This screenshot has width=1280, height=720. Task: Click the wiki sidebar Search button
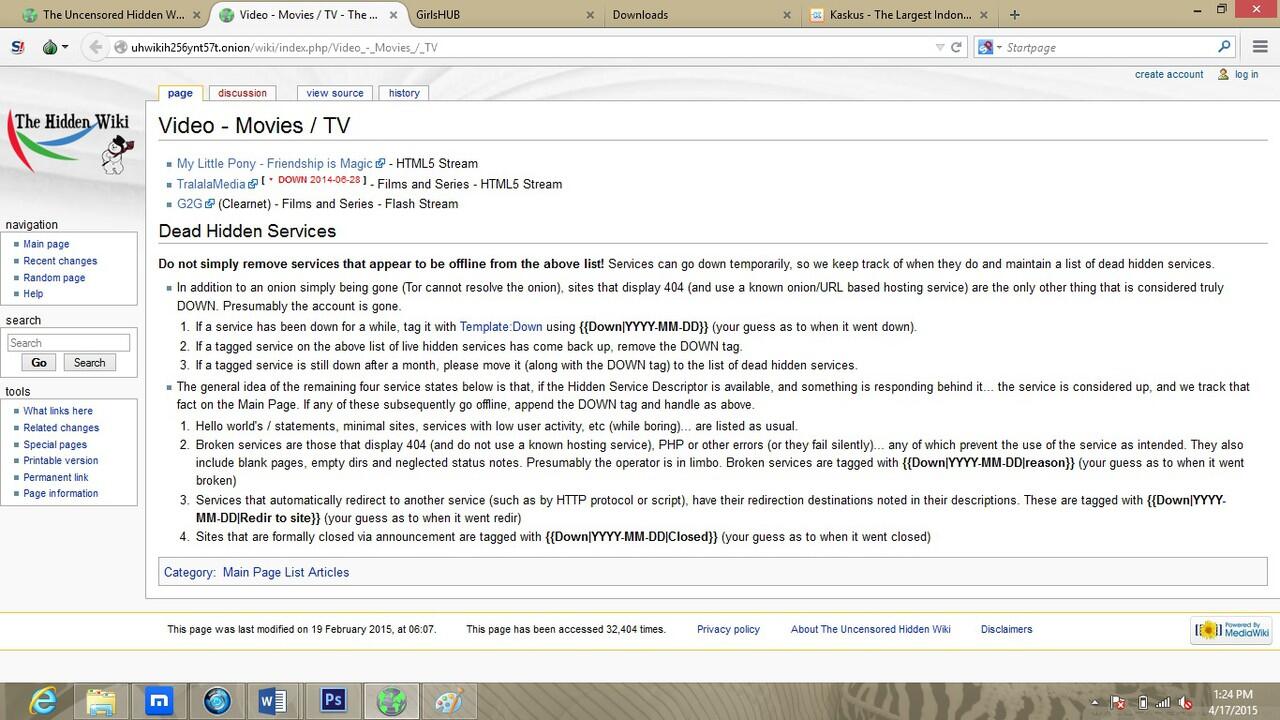point(89,363)
